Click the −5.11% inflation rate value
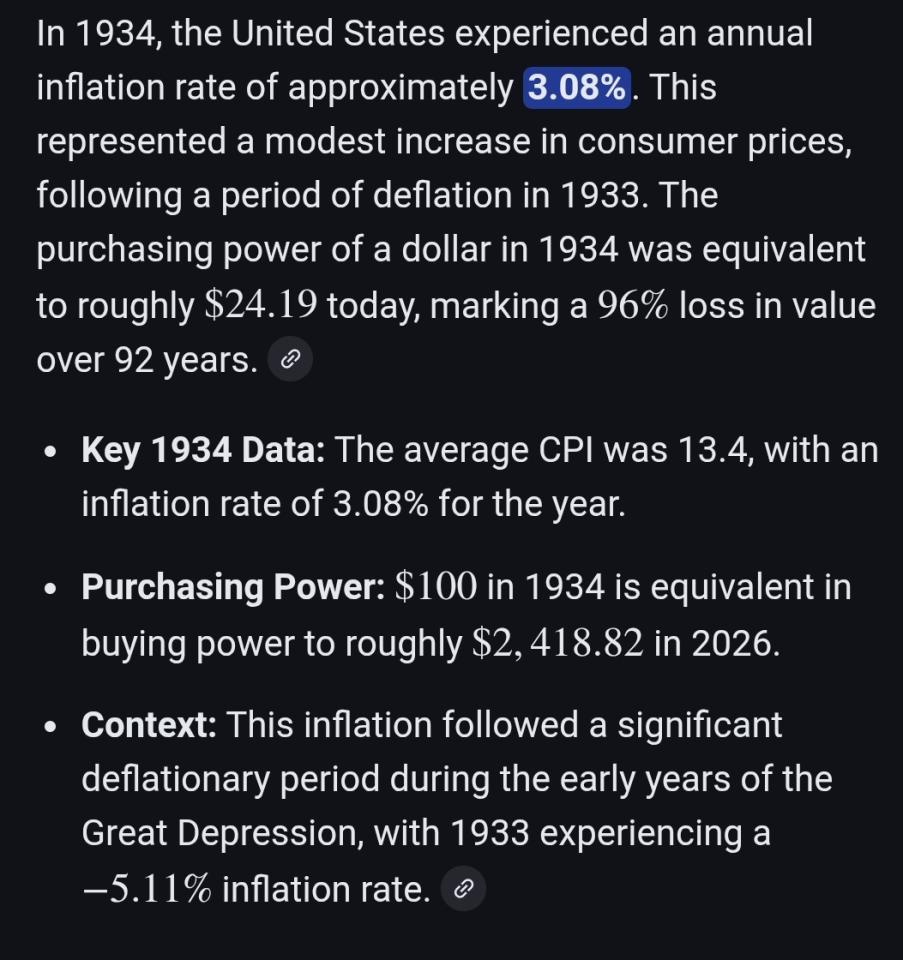The height and width of the screenshot is (960, 903). point(146,888)
